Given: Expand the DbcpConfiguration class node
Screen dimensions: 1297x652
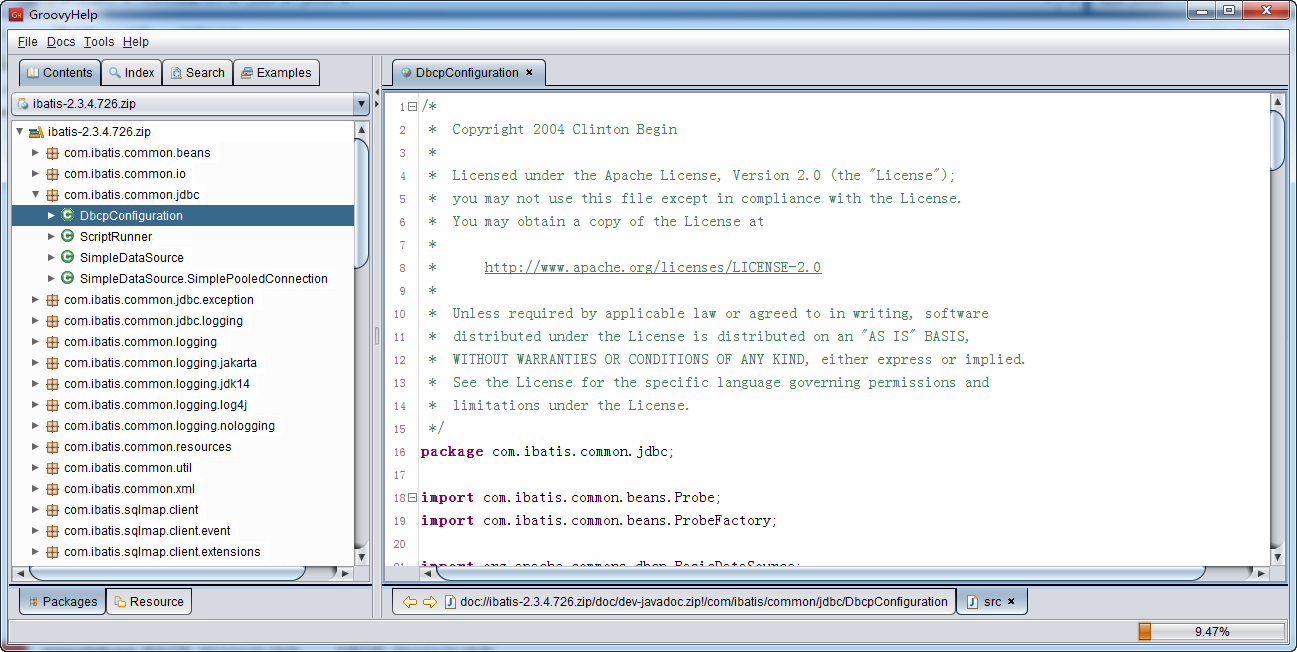Looking at the screenshot, I should pyautogui.click(x=51, y=216).
